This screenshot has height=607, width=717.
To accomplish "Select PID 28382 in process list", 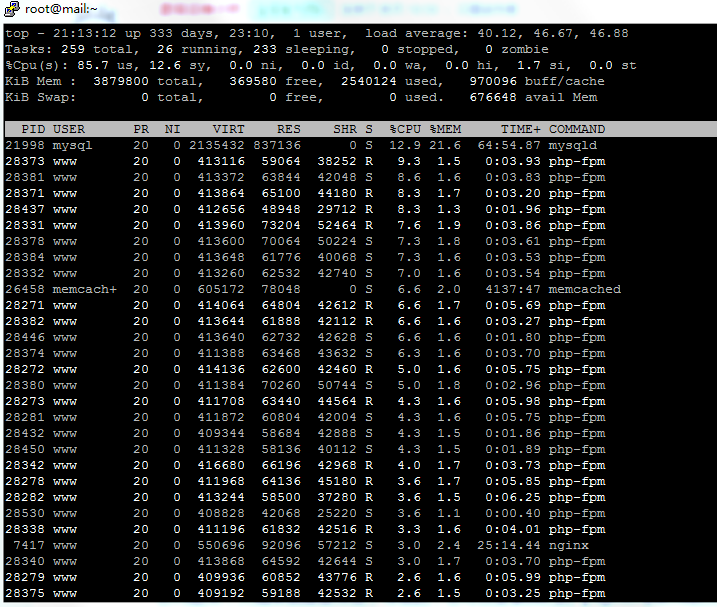I will pyautogui.click(x=25, y=322).
